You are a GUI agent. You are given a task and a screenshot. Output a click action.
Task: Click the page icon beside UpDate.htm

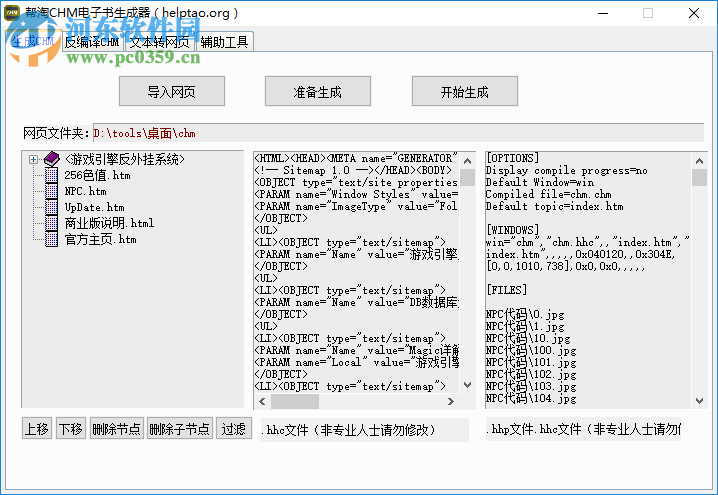pyautogui.click(x=51, y=207)
